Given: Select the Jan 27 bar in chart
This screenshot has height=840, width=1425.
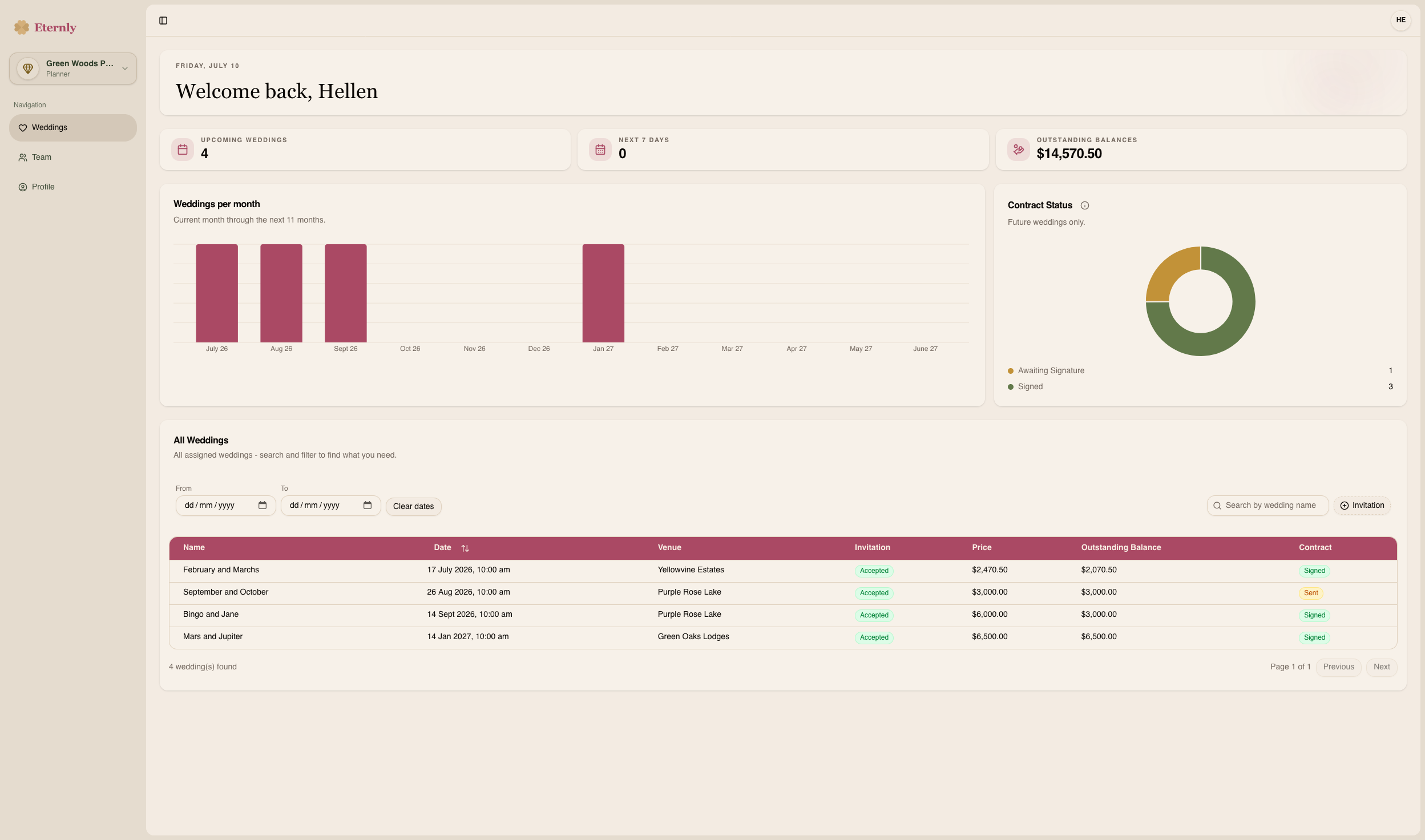Looking at the screenshot, I should coord(603,293).
